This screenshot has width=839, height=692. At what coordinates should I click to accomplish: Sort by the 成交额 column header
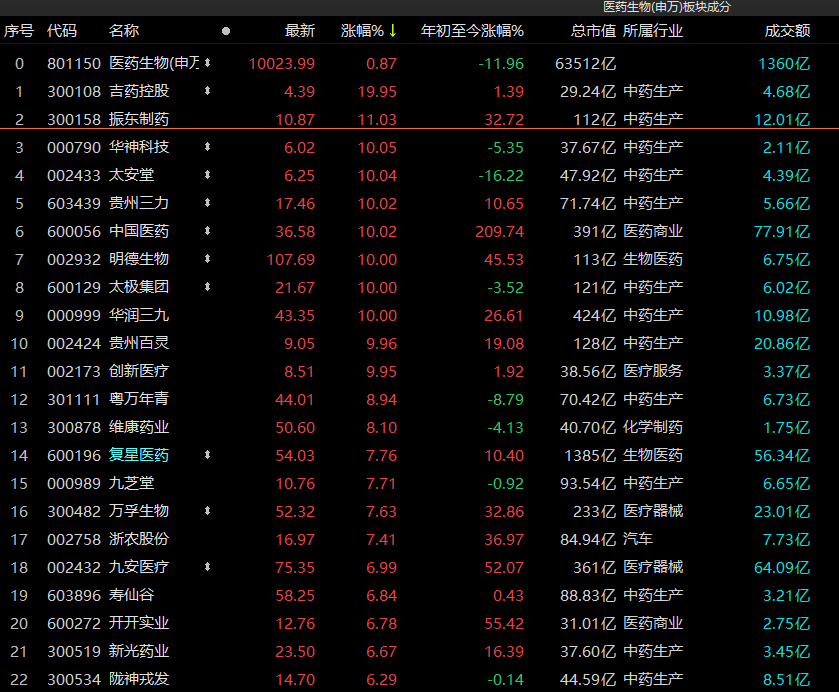click(787, 31)
